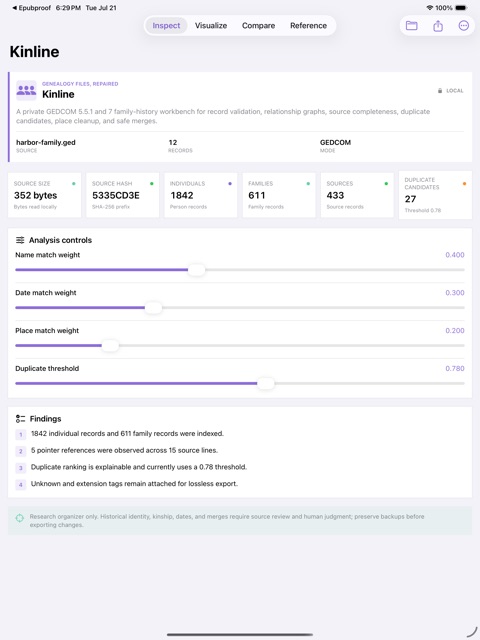Click the 0.780 threshold value
This screenshot has height=640, width=480.
[x=455, y=368]
